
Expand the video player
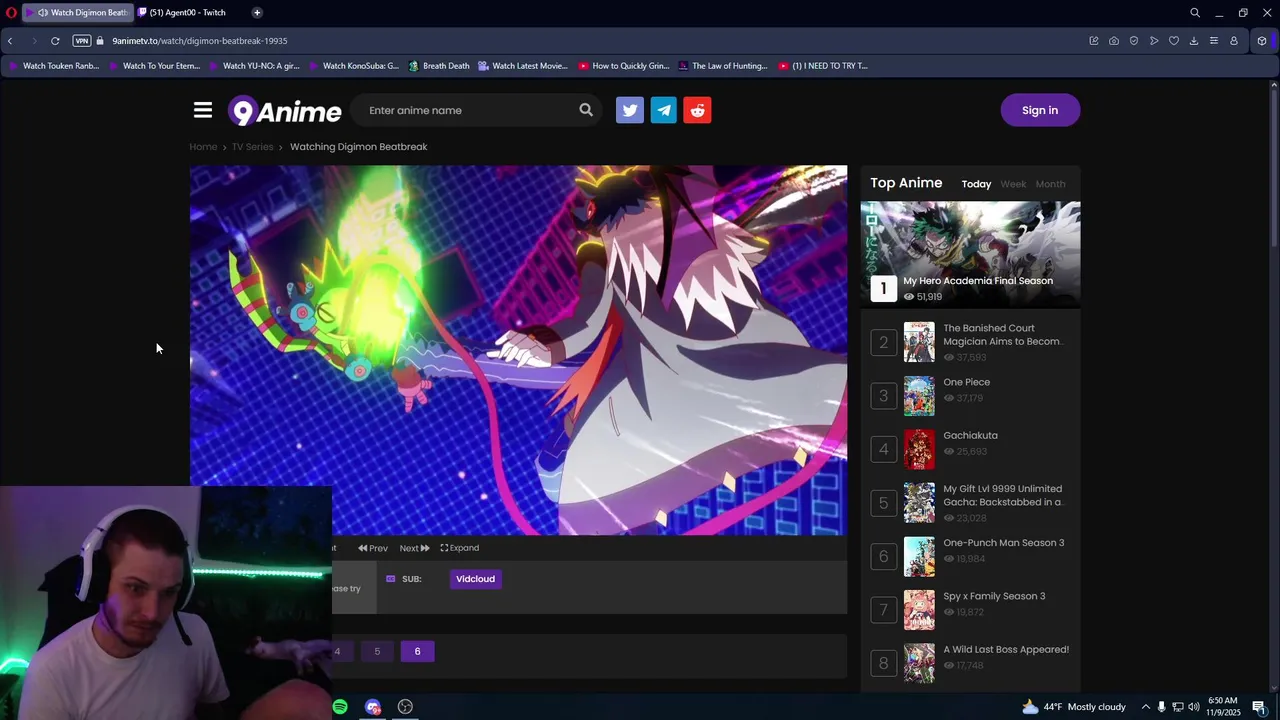tap(460, 548)
